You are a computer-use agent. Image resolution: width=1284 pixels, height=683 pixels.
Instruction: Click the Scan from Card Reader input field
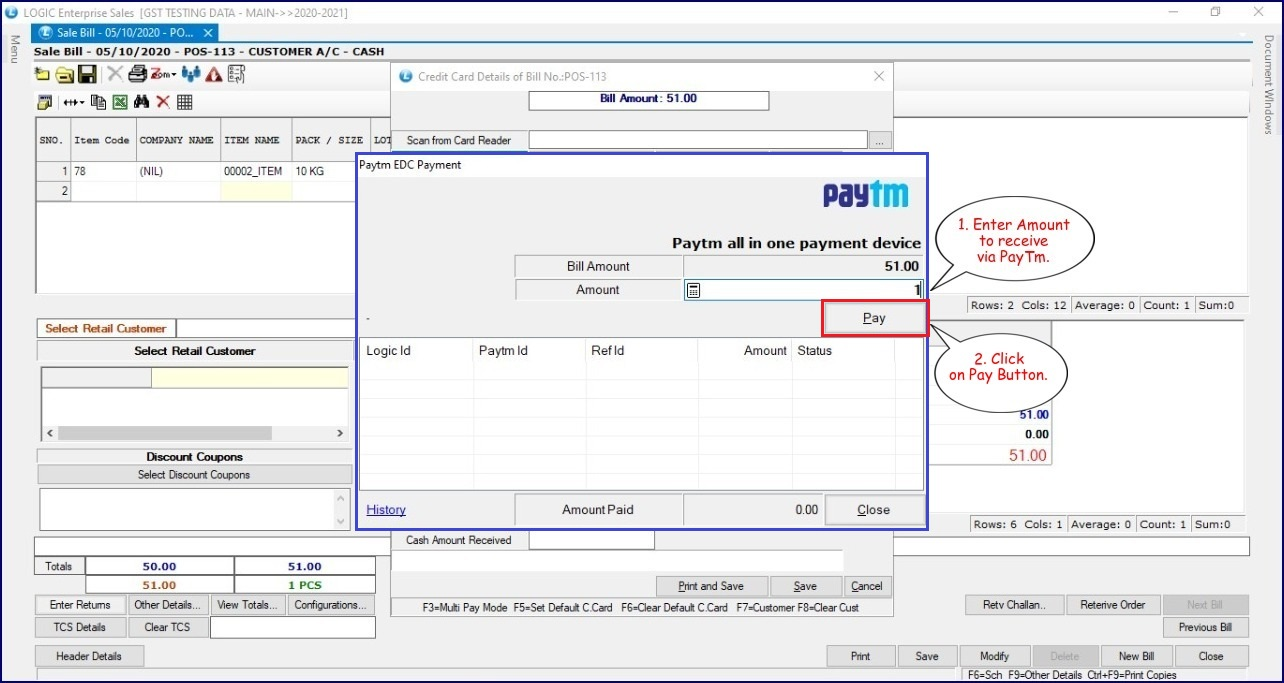point(698,141)
